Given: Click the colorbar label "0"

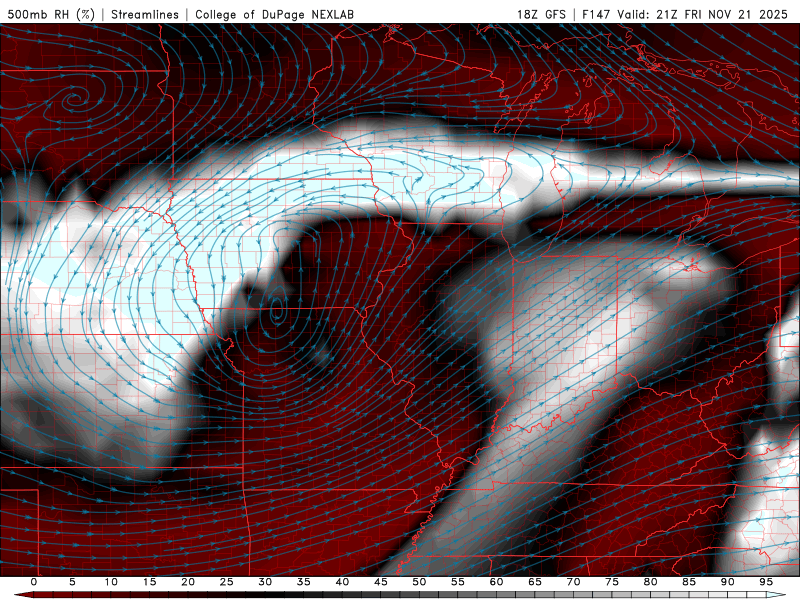Looking at the screenshot, I should [x=34, y=582].
